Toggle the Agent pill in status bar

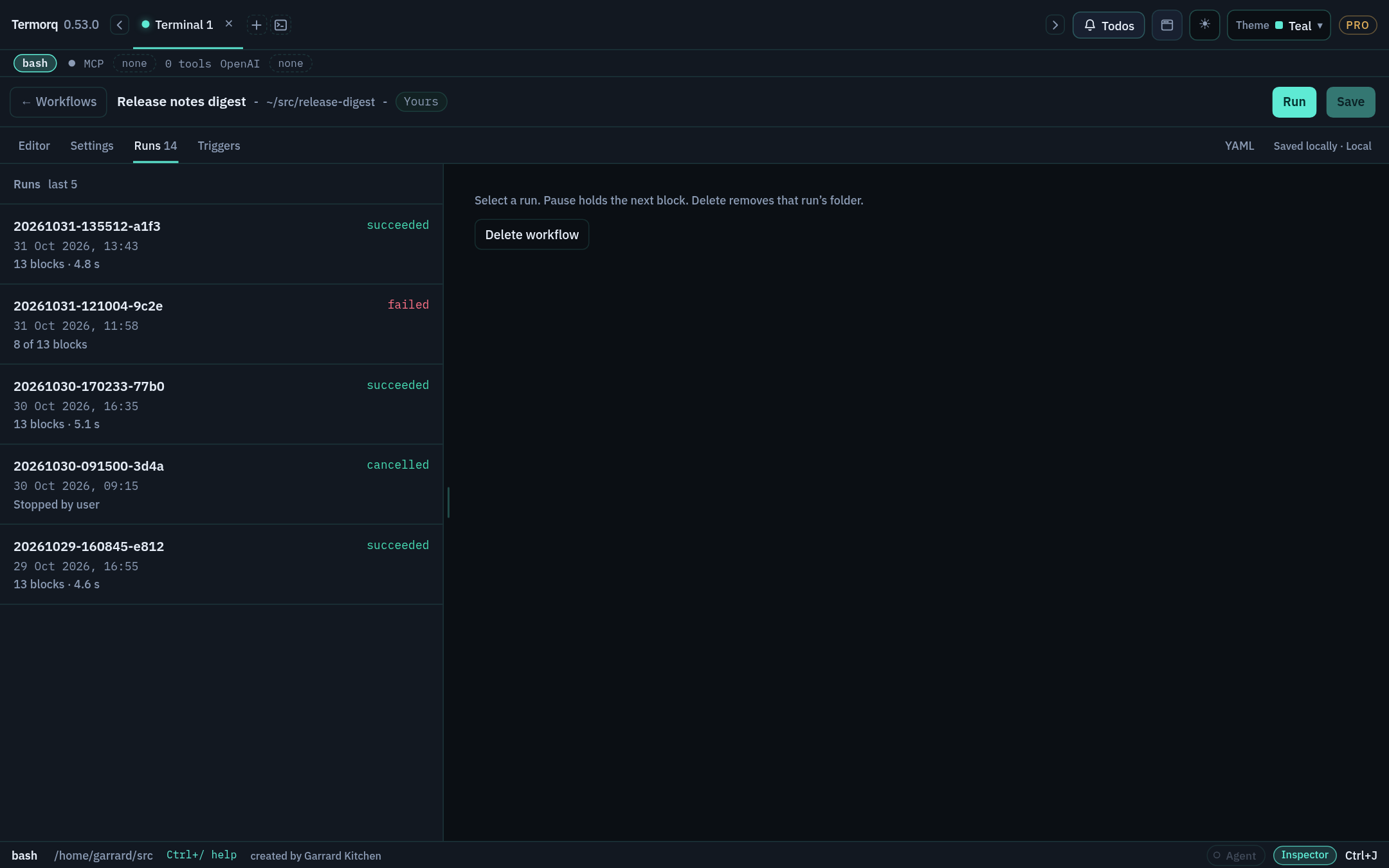pos(1235,855)
